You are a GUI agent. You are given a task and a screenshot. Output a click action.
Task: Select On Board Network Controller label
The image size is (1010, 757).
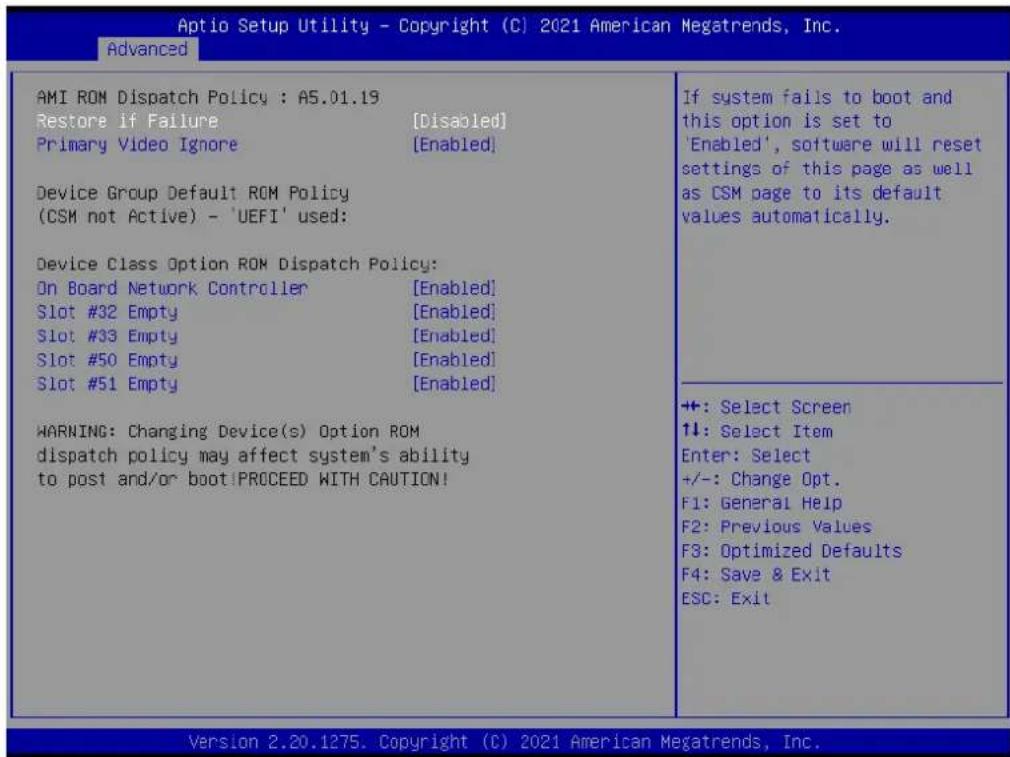point(172,288)
